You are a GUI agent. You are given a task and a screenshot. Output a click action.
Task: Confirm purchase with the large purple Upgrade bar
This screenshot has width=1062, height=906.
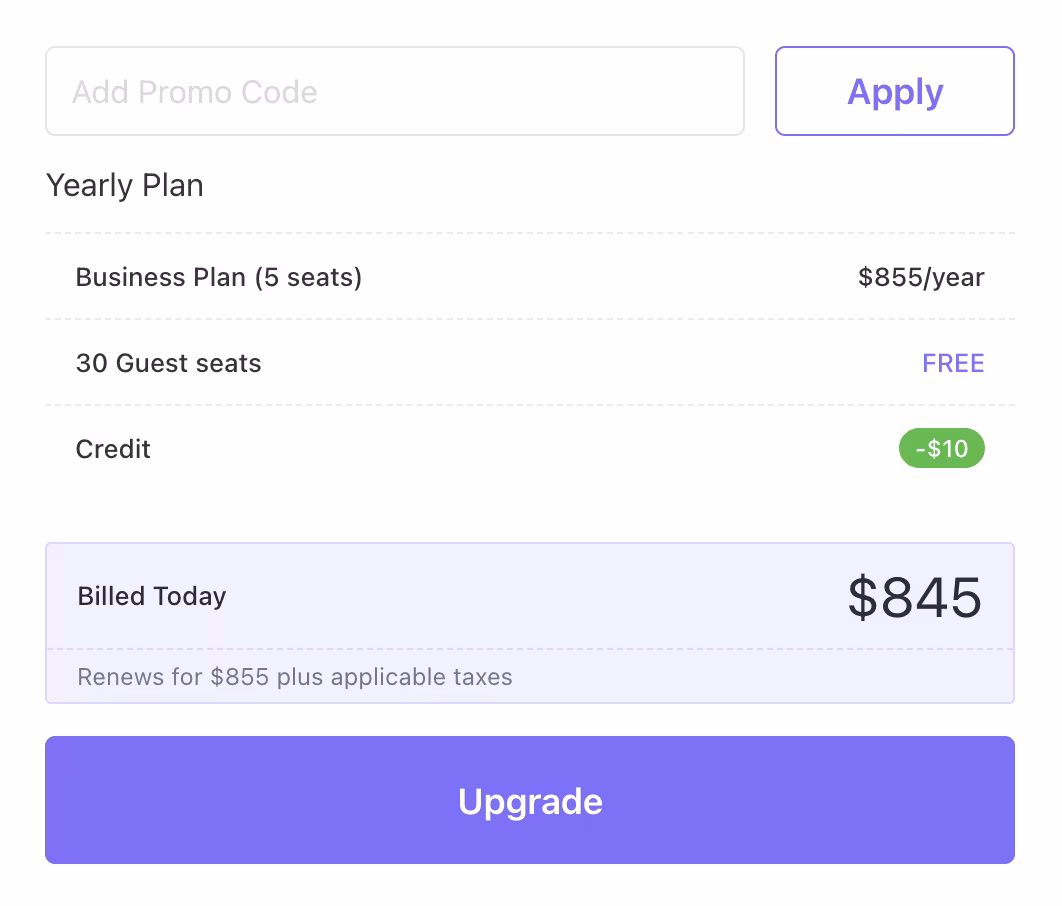point(530,800)
